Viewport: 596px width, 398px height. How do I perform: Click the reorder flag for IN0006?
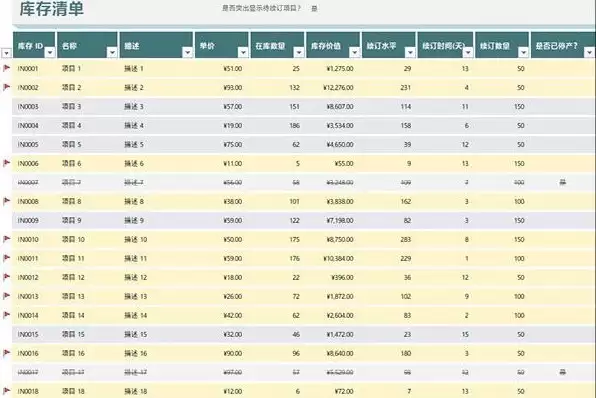tap(6, 163)
